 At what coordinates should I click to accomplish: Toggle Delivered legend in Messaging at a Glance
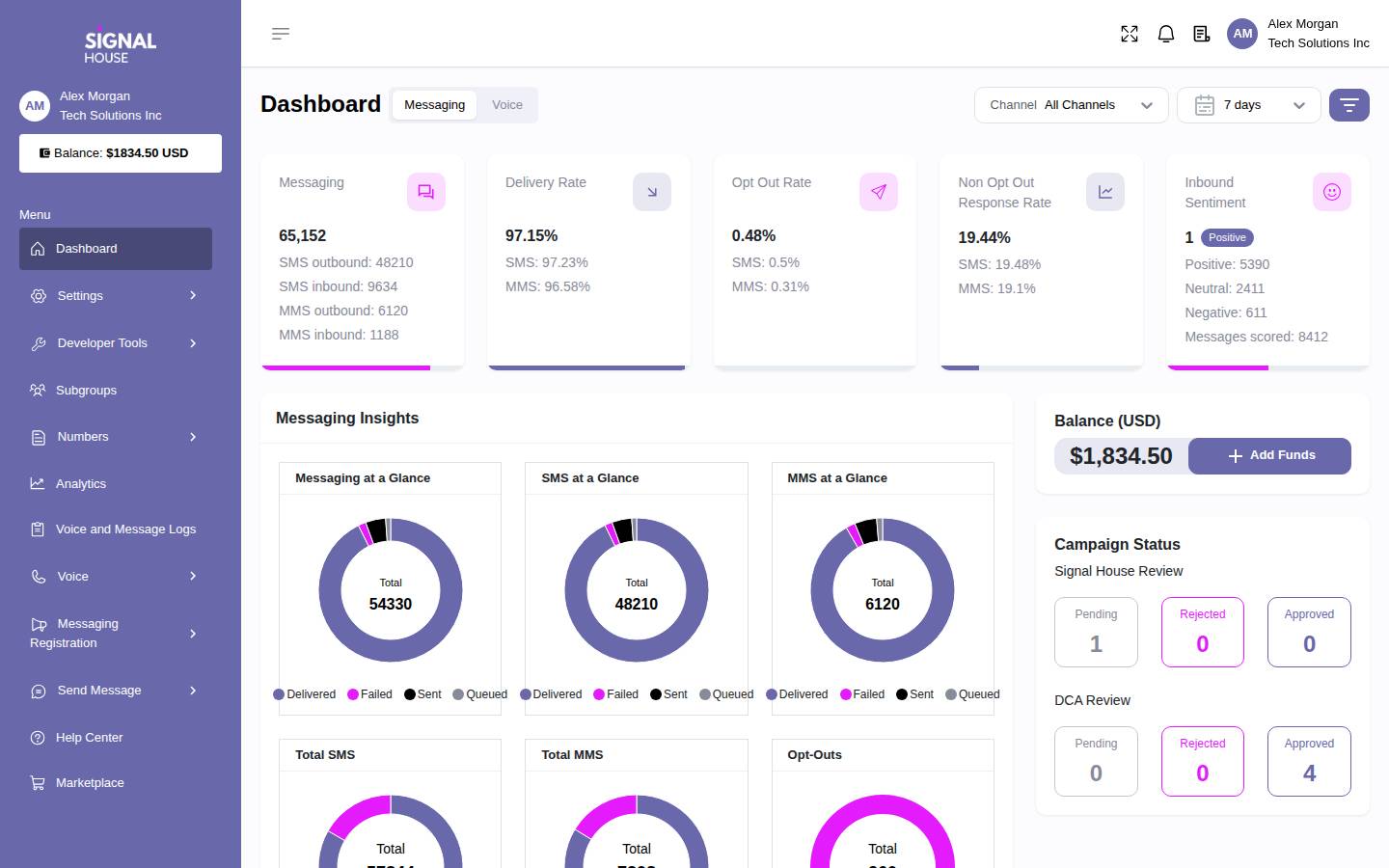(305, 694)
